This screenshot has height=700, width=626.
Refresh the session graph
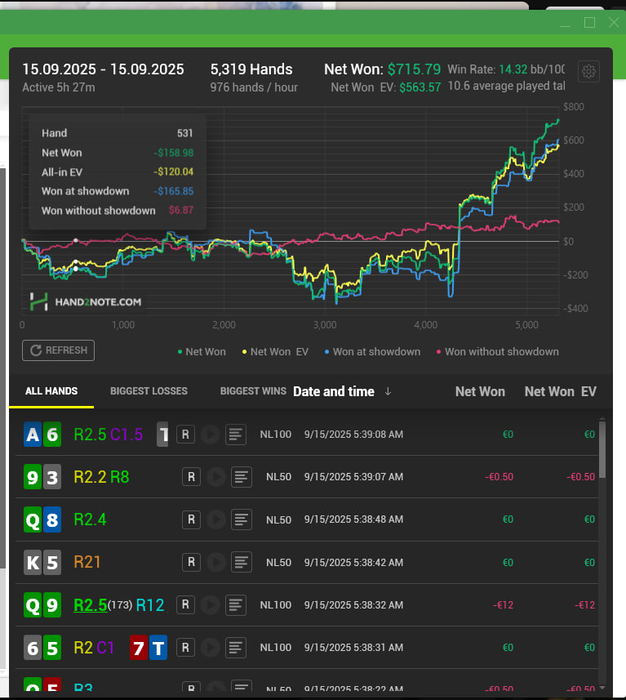58,350
